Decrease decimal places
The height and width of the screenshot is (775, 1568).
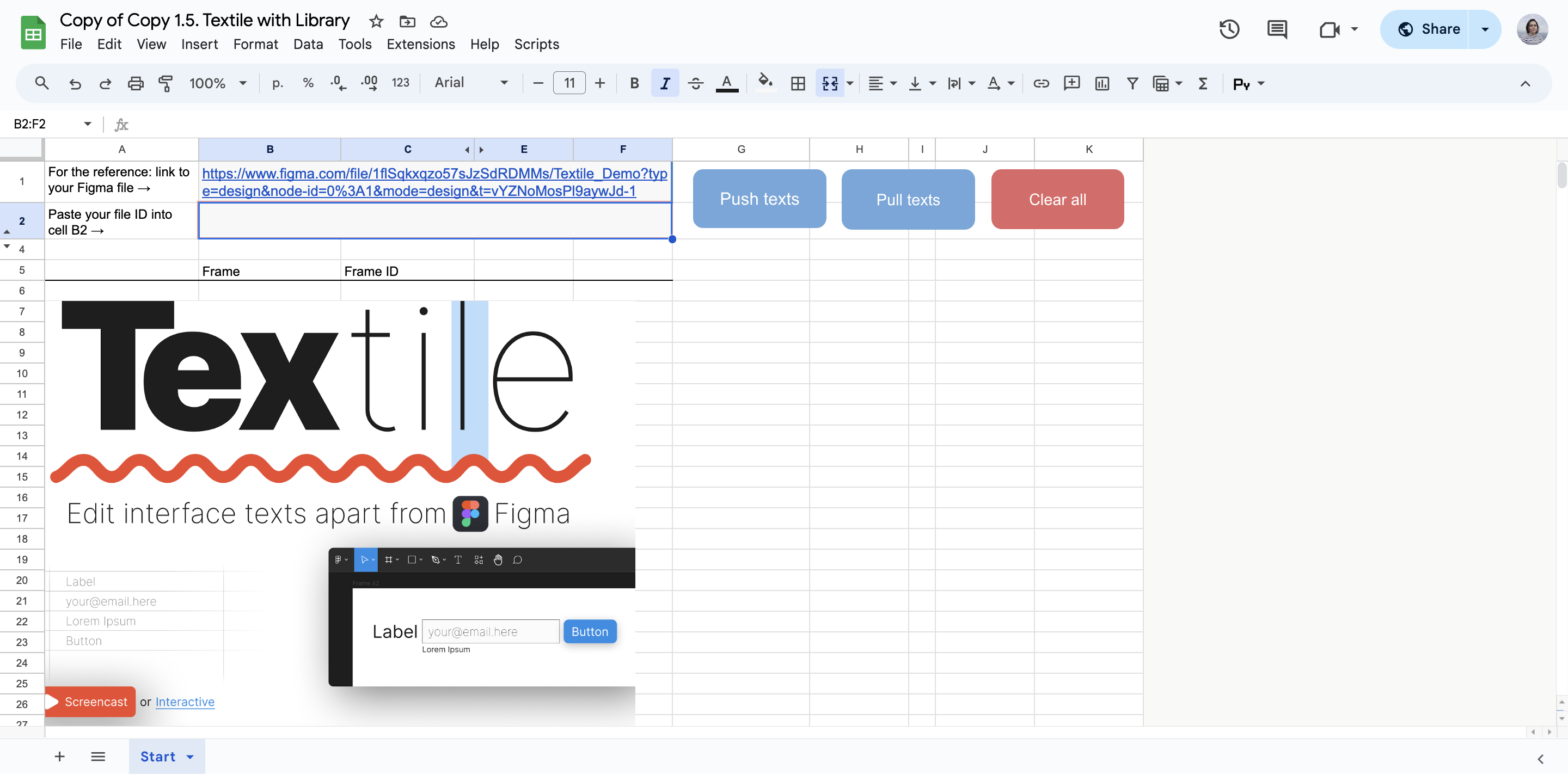pyautogui.click(x=339, y=83)
